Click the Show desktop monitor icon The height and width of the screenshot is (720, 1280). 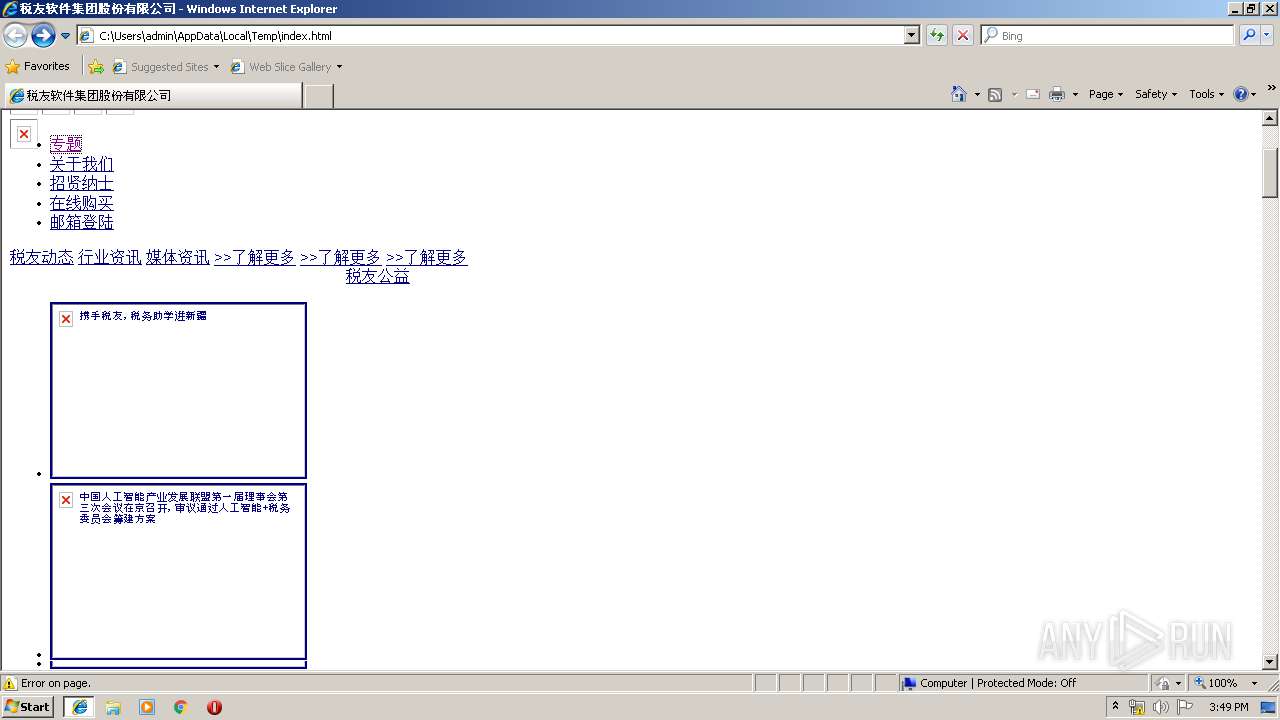(x=1269, y=707)
